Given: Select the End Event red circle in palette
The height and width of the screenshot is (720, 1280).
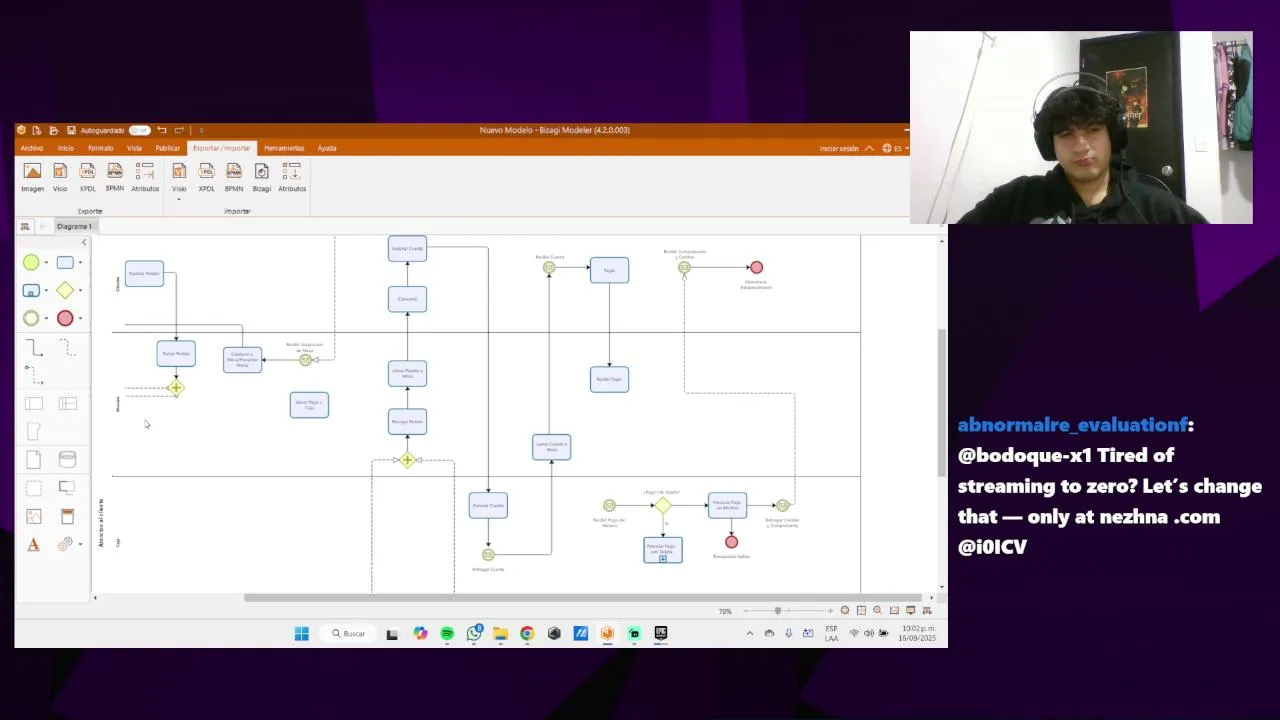Looking at the screenshot, I should click(x=65, y=318).
